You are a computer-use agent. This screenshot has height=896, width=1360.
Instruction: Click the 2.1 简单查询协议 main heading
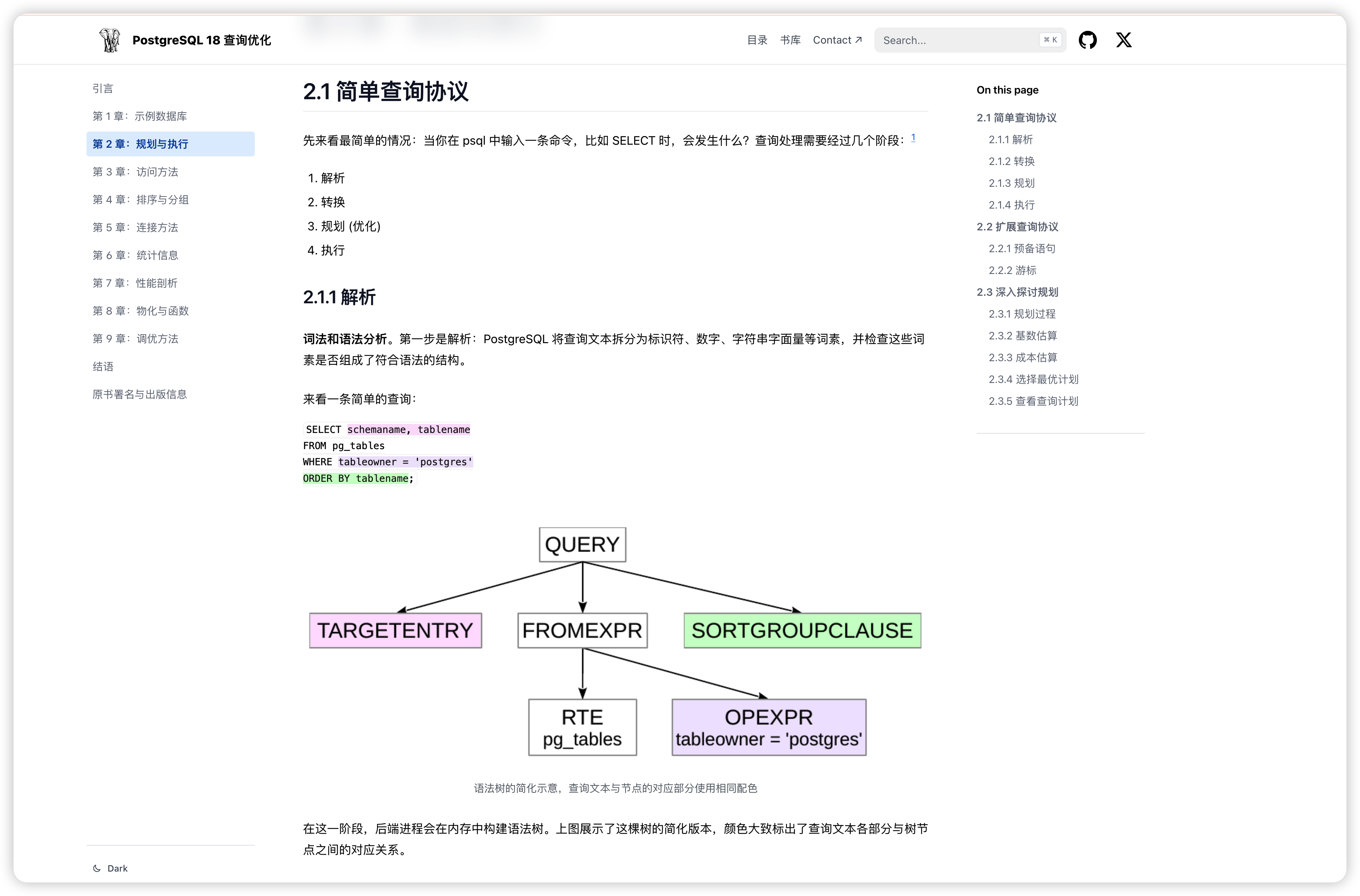[386, 91]
